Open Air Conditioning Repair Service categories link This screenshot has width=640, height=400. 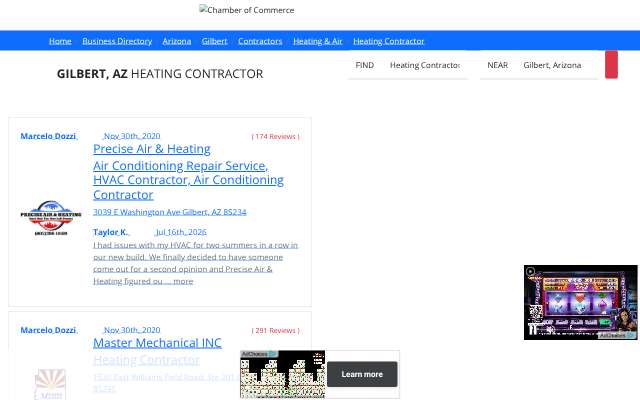(x=188, y=180)
